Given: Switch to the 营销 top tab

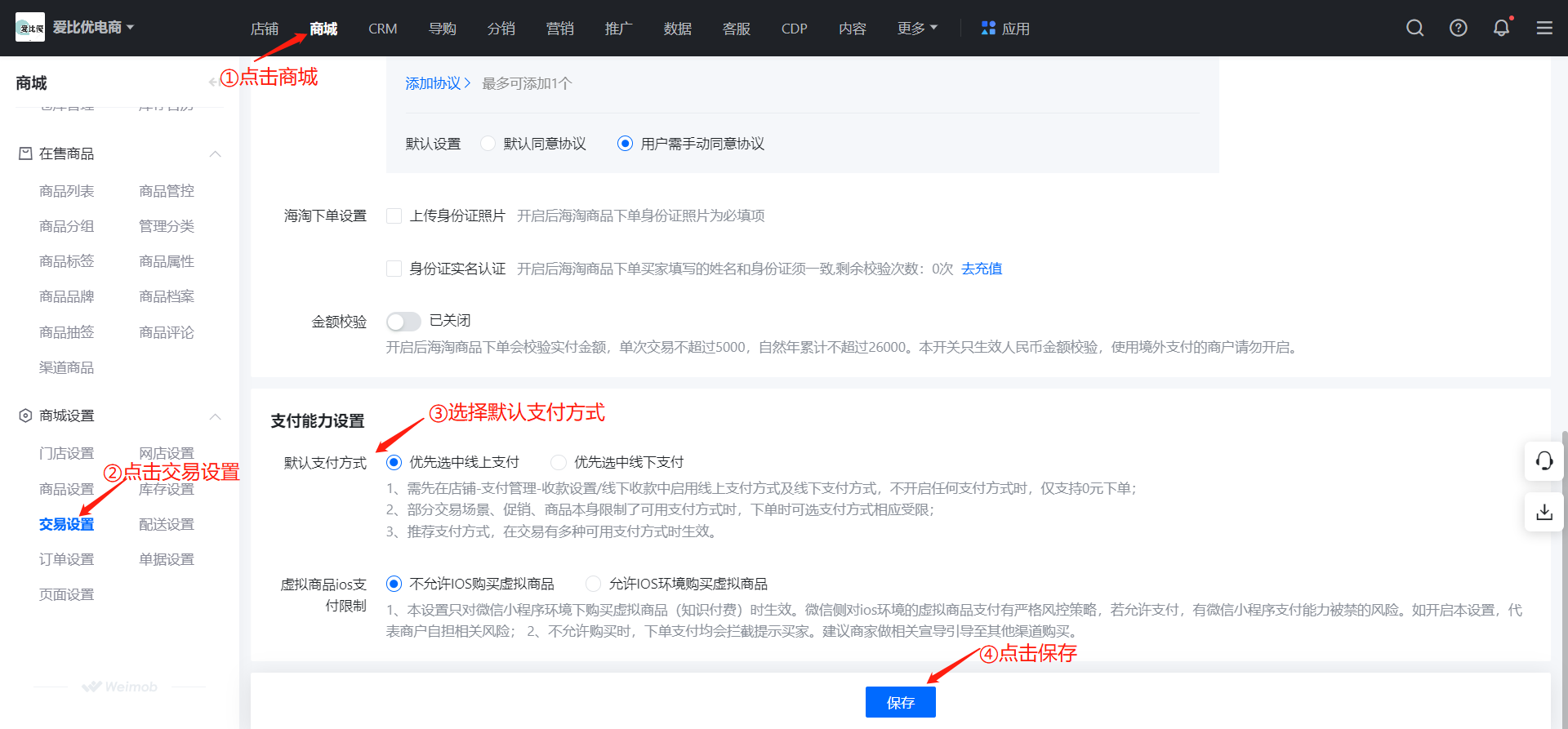Looking at the screenshot, I should tap(560, 29).
